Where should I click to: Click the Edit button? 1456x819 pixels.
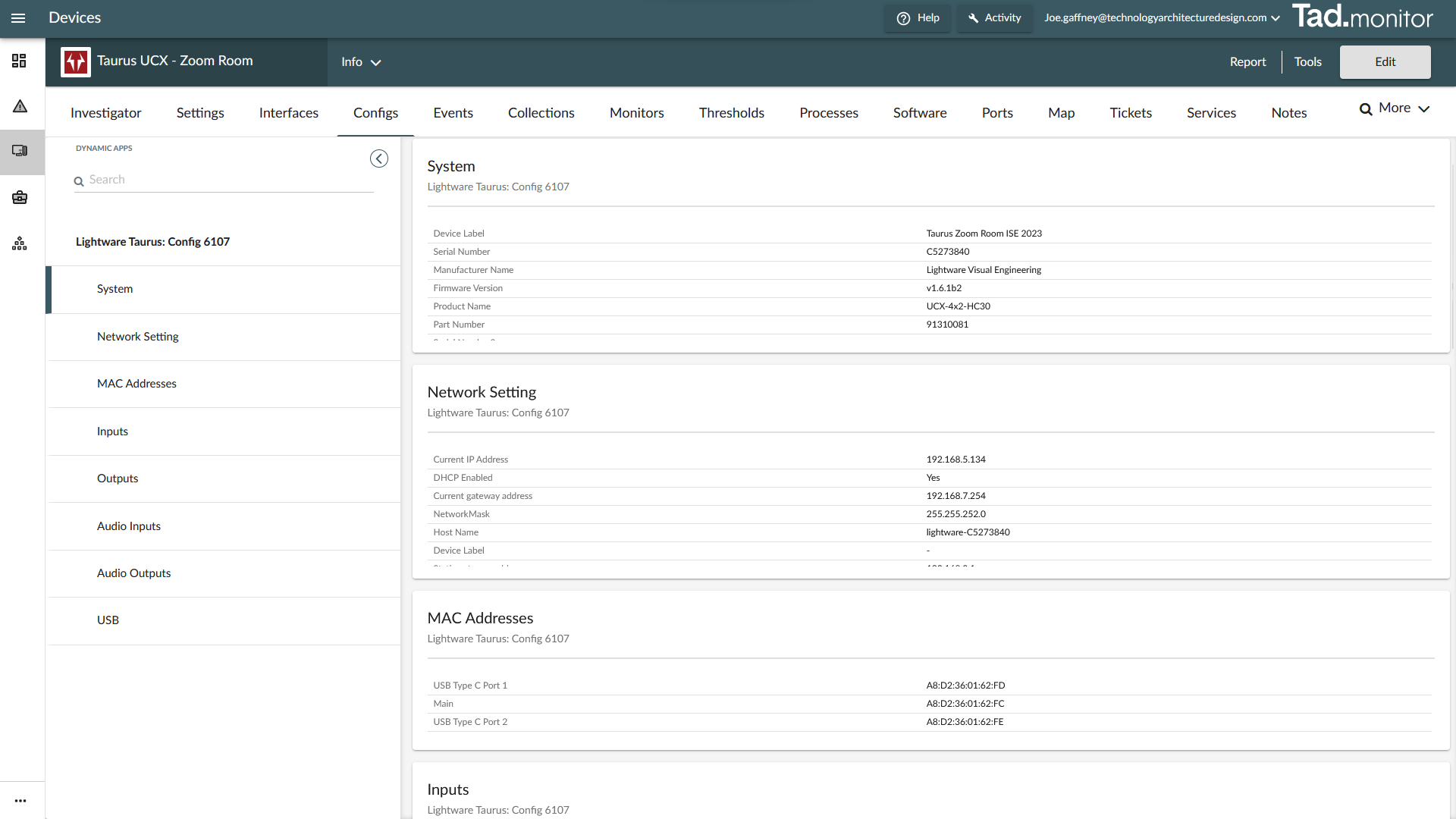pyautogui.click(x=1385, y=62)
